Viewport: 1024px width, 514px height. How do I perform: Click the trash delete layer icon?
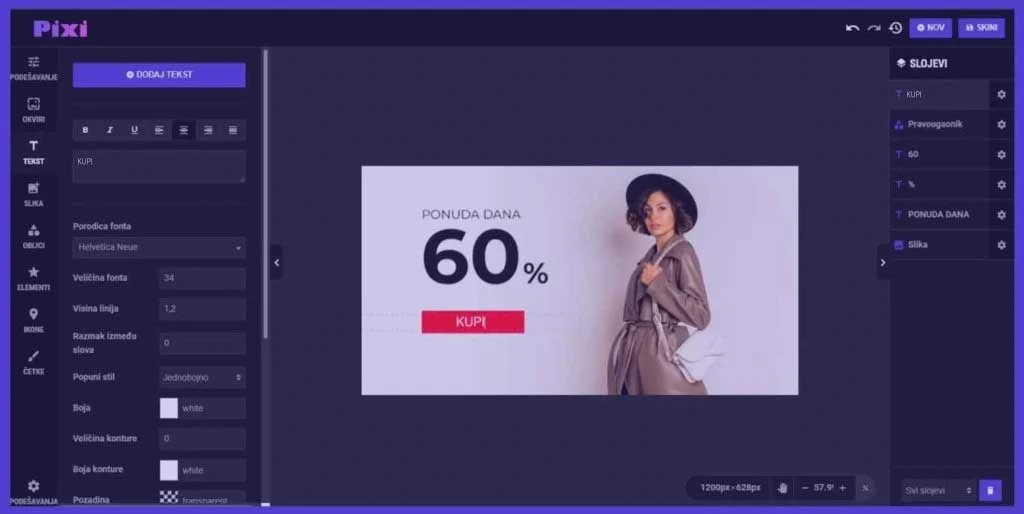coord(990,490)
